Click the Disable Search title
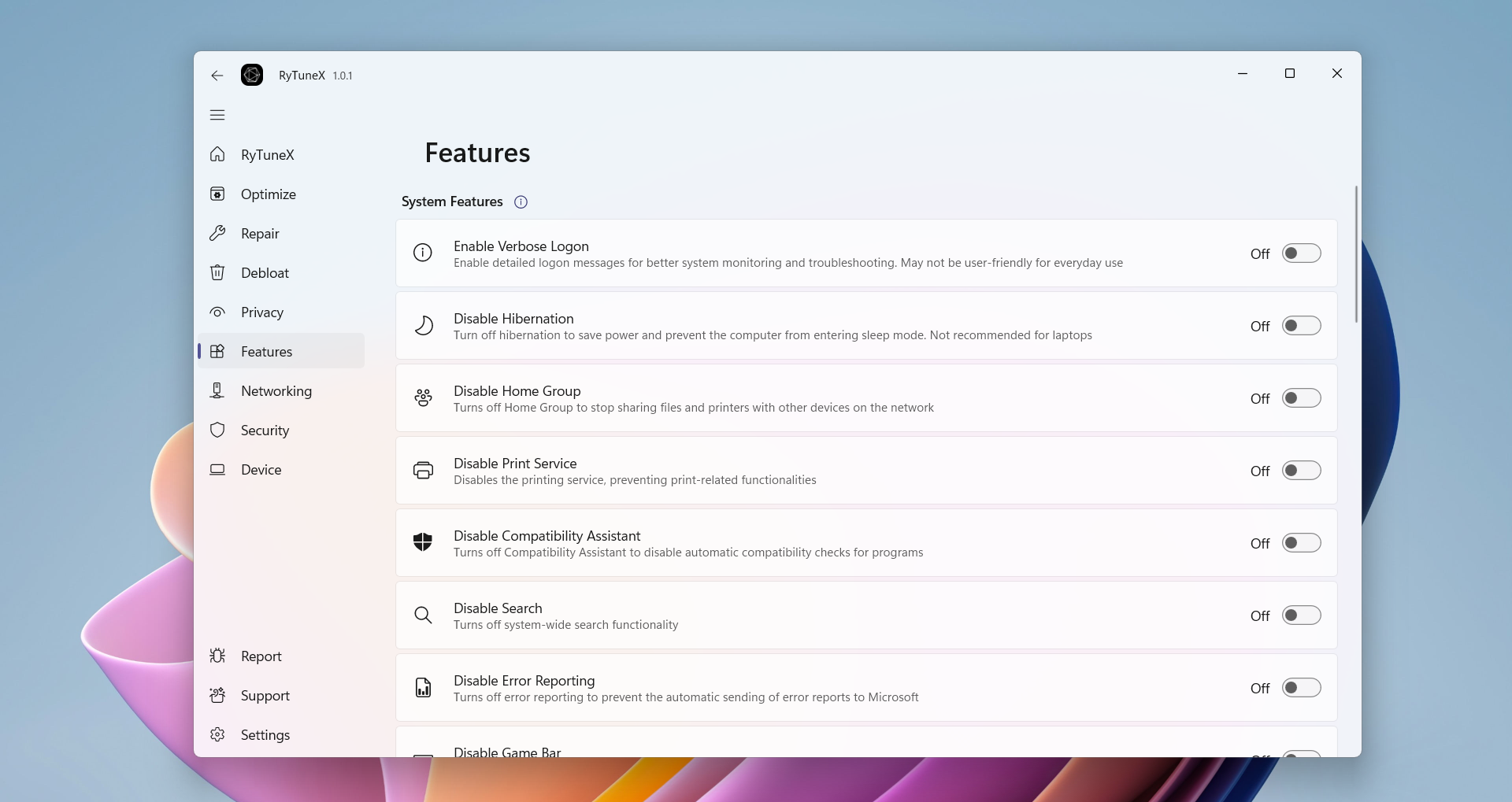 pyautogui.click(x=498, y=608)
